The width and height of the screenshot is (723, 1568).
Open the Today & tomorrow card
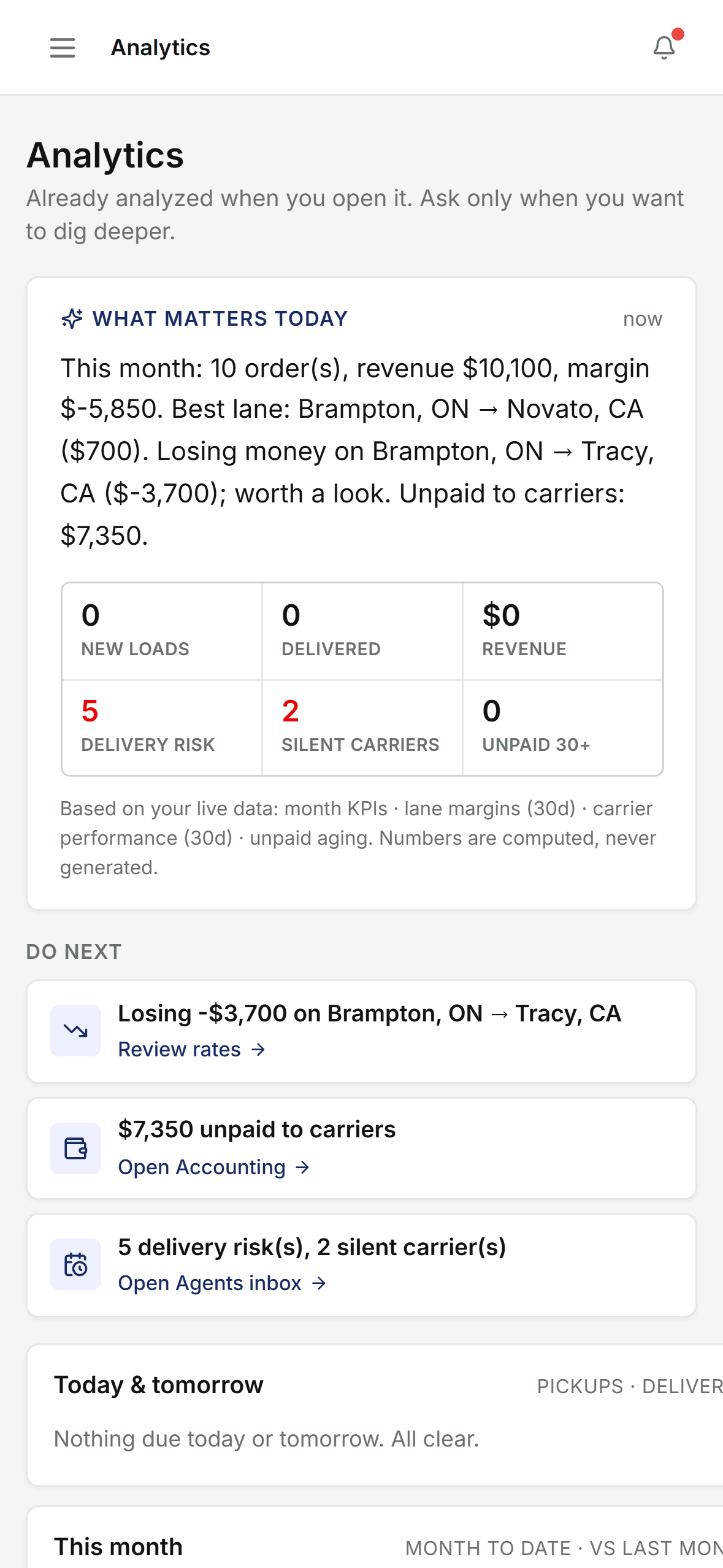coord(375,1415)
